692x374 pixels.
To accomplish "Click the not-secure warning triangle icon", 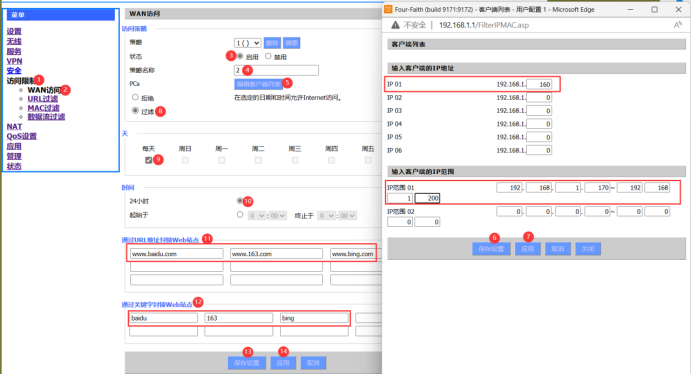I will coord(395,25).
